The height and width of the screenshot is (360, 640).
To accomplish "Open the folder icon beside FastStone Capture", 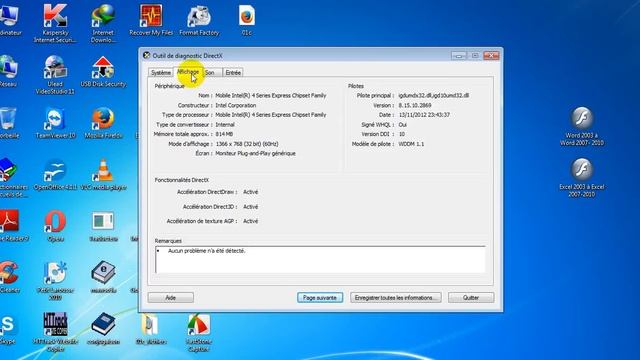I will tap(151, 329).
